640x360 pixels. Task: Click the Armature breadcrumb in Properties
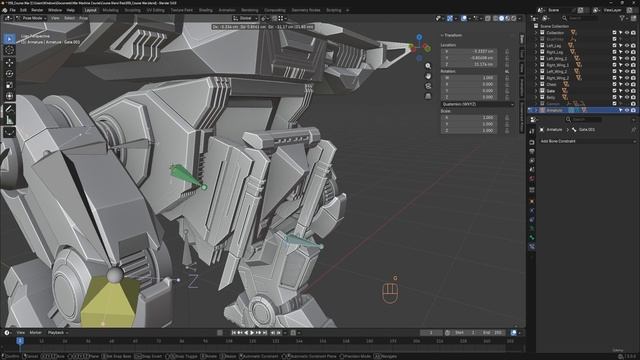pos(554,130)
